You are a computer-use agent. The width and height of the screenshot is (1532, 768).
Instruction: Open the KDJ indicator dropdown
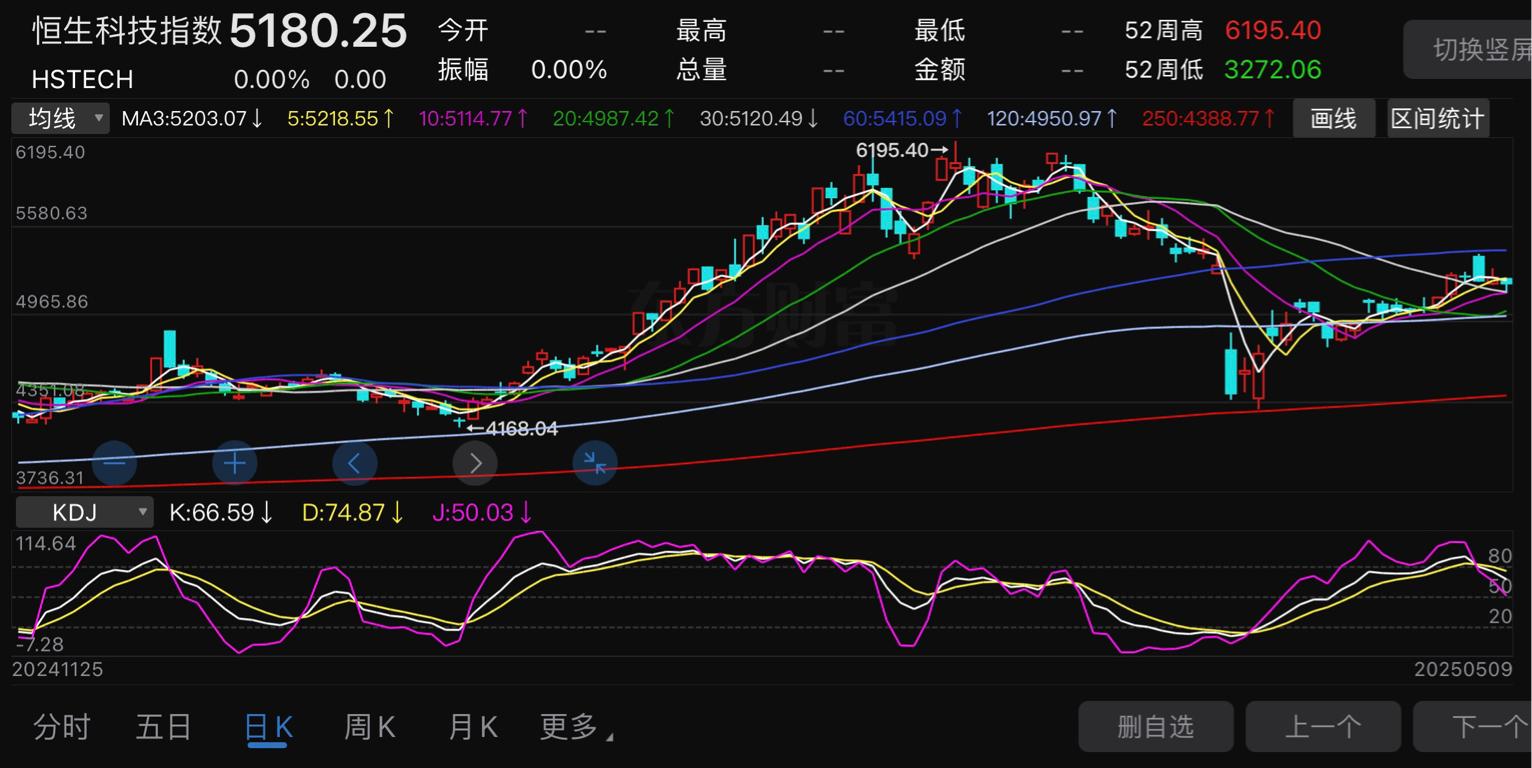[84, 513]
